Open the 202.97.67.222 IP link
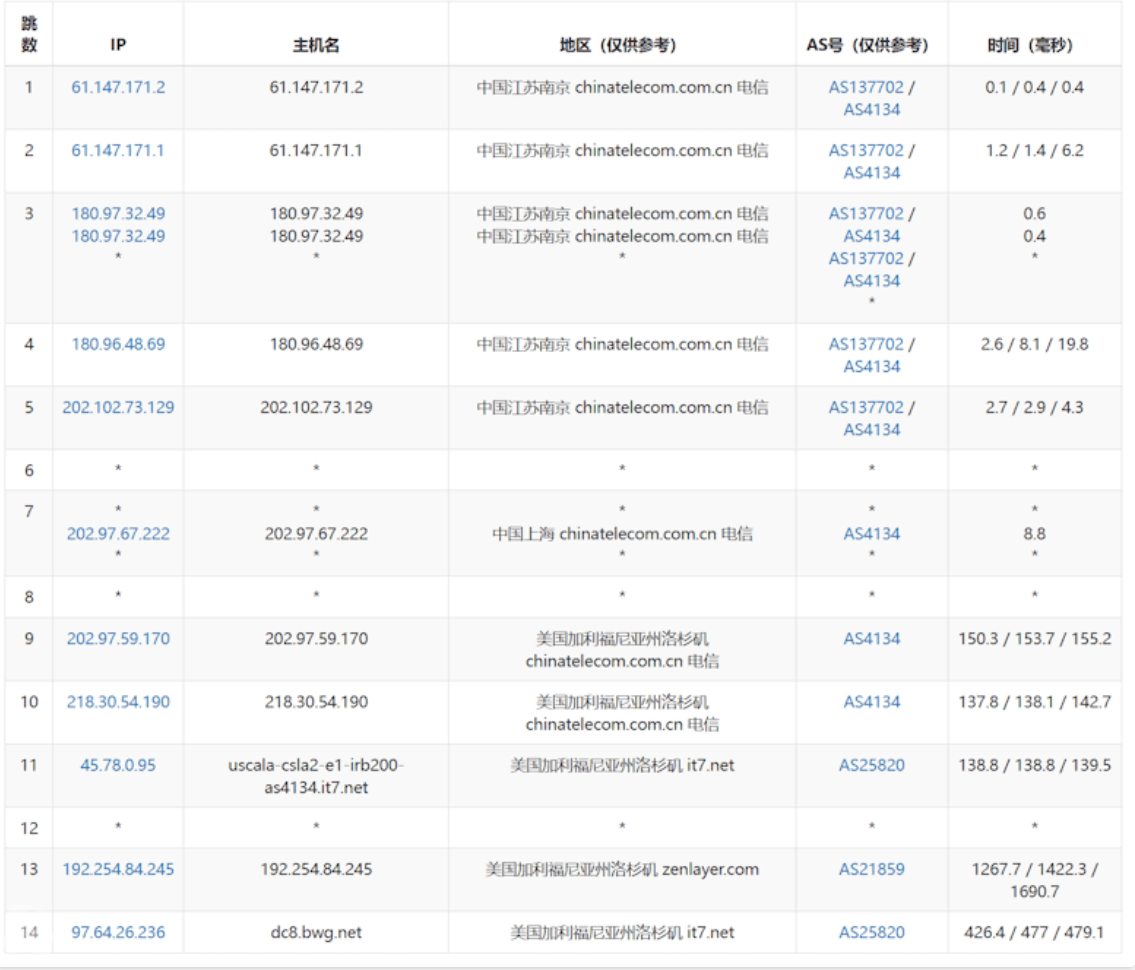This screenshot has width=1135, height=970. tap(118, 534)
